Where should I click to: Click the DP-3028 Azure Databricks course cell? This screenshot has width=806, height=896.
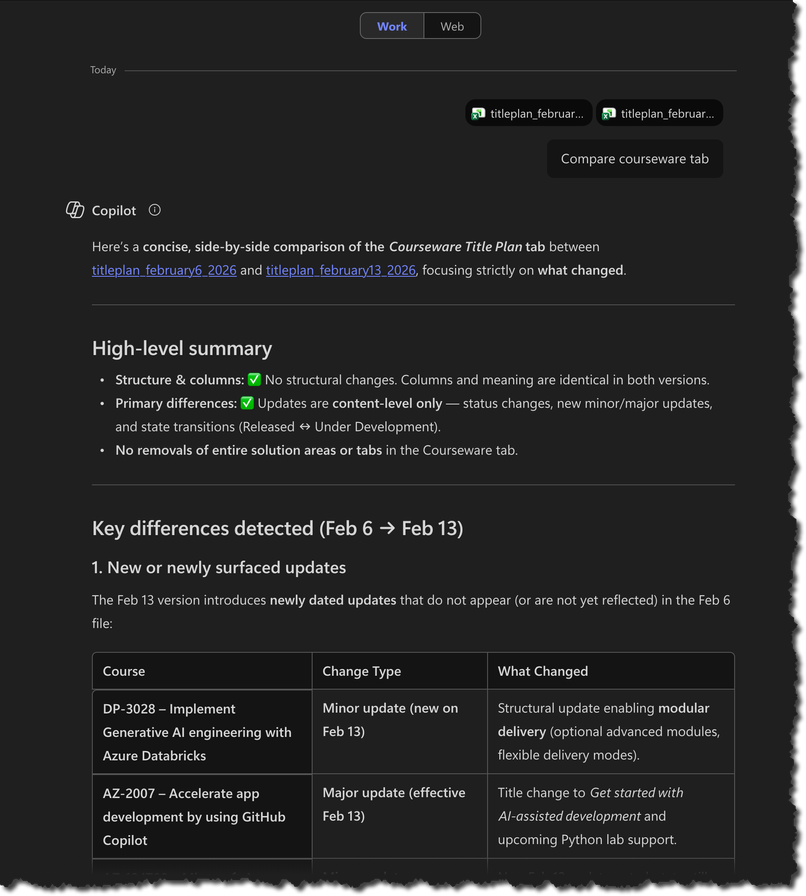point(202,732)
